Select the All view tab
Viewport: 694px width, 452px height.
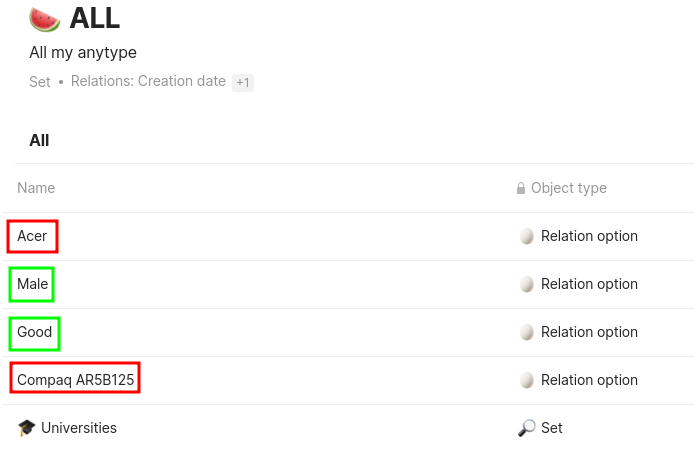coord(39,140)
